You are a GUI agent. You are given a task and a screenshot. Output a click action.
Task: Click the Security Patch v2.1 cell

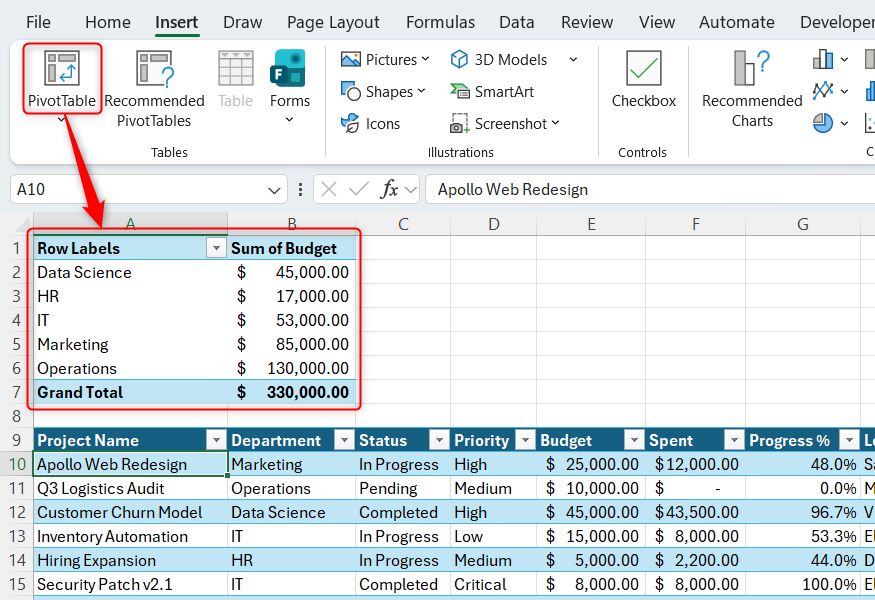click(131, 584)
